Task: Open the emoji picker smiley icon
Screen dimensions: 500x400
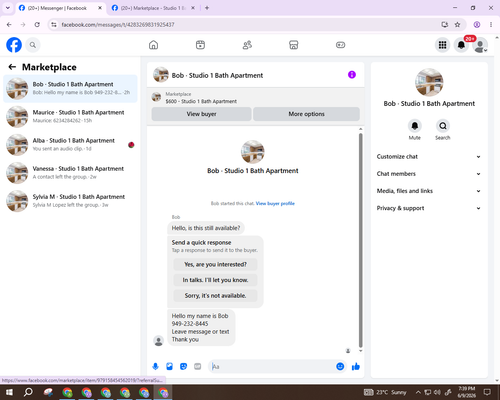Action: (340, 367)
